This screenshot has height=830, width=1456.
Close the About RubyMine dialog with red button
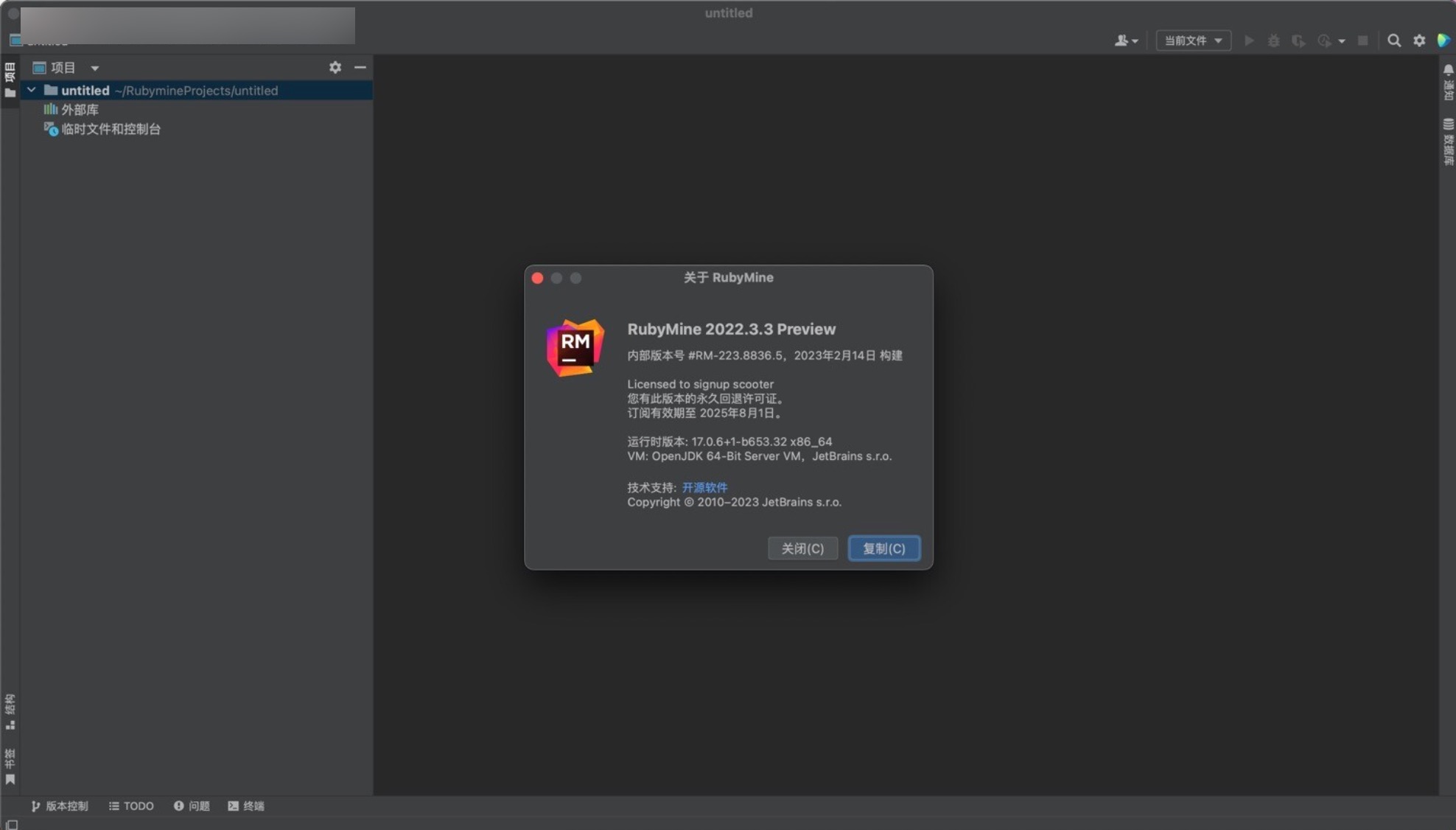537,278
